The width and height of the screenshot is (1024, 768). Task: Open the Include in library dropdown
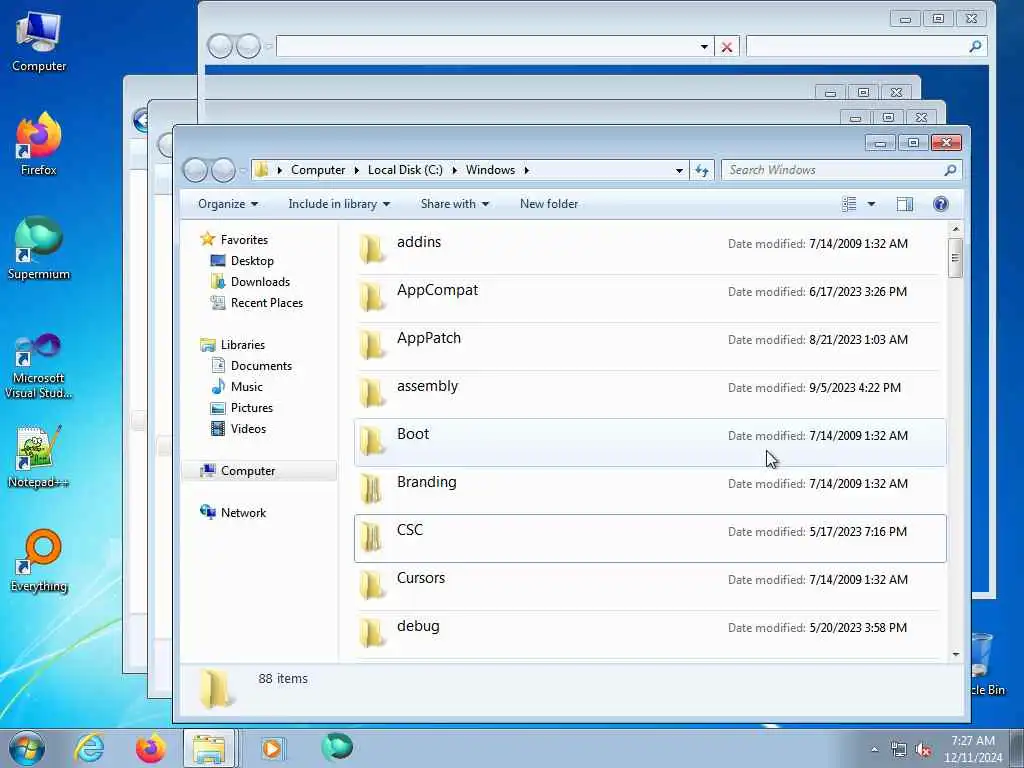point(339,204)
